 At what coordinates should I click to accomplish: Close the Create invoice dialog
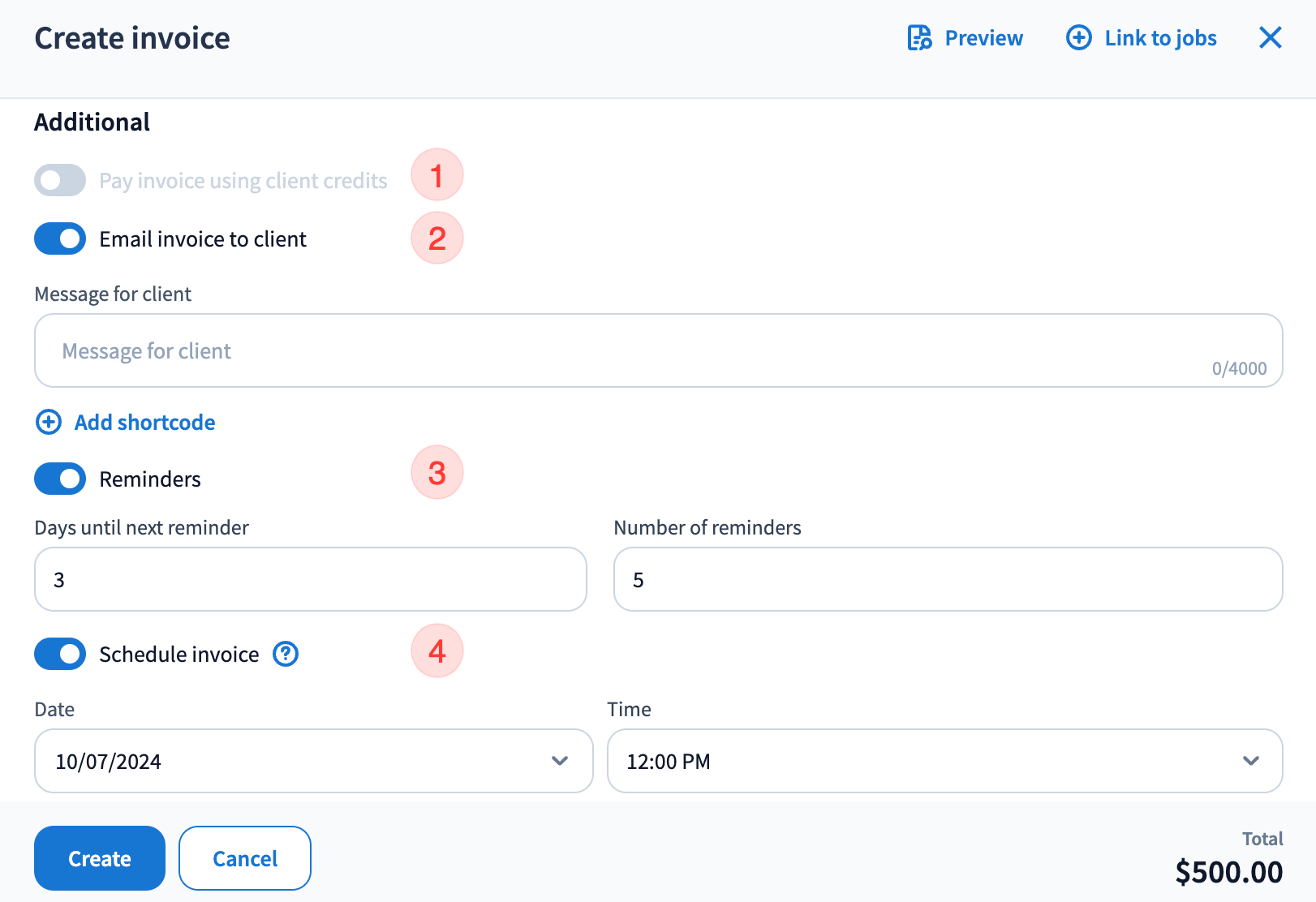click(1270, 37)
